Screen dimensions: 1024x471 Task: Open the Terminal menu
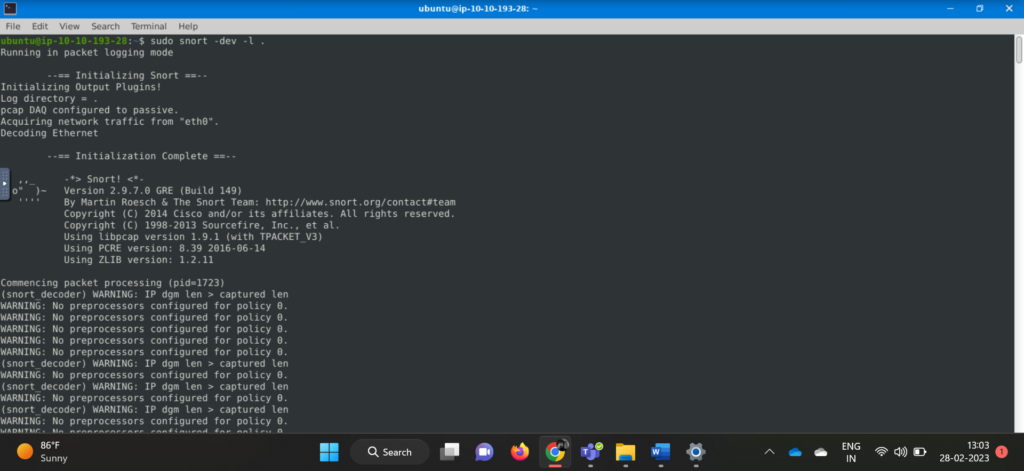(x=148, y=25)
